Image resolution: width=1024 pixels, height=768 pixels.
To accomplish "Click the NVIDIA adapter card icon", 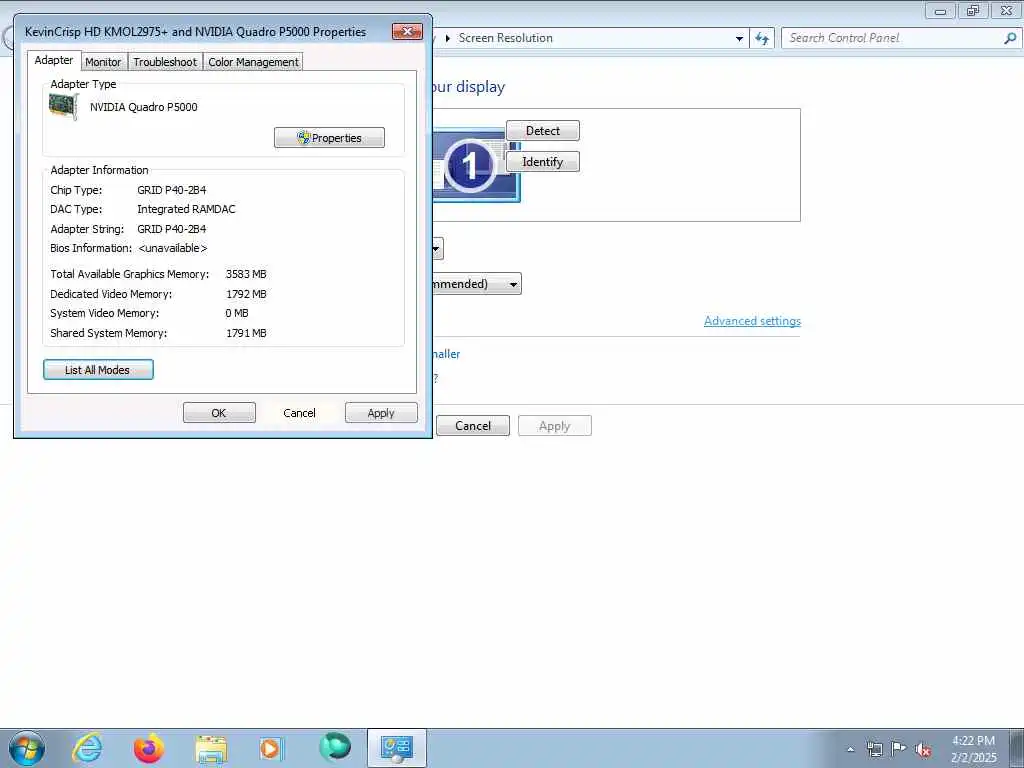I will coord(63,106).
